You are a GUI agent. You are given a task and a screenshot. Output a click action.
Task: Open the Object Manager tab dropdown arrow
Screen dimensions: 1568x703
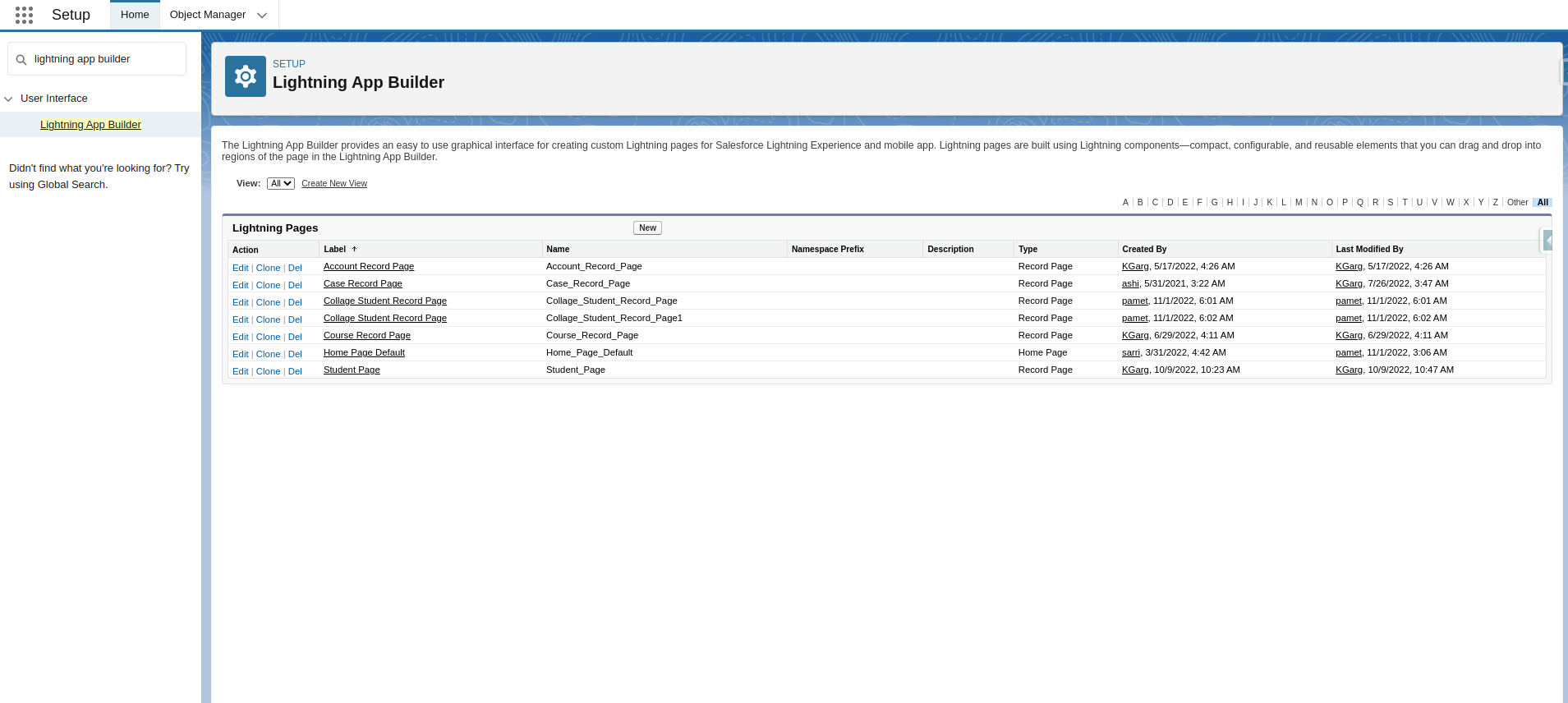262,15
